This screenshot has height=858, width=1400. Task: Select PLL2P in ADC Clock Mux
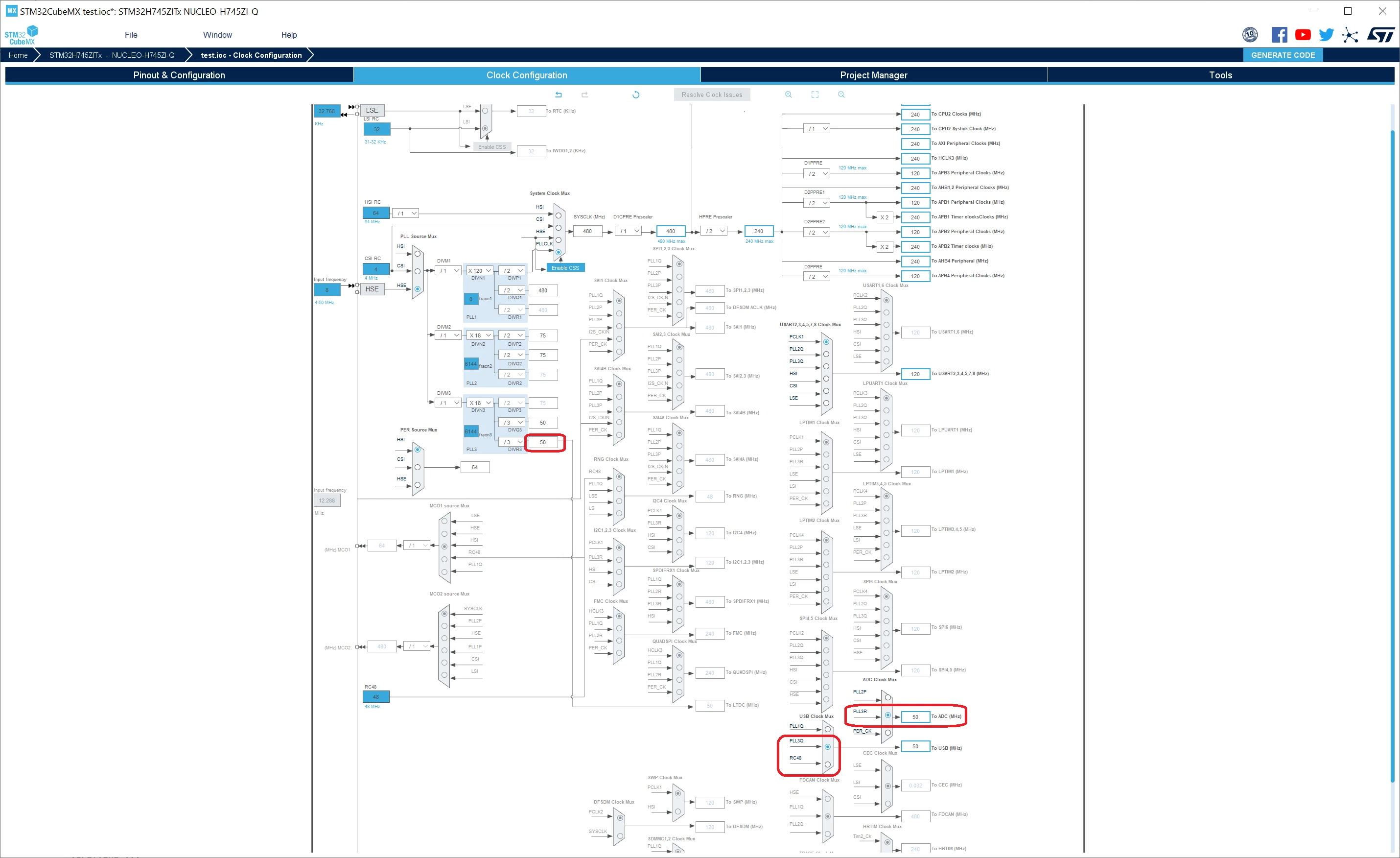point(887,697)
